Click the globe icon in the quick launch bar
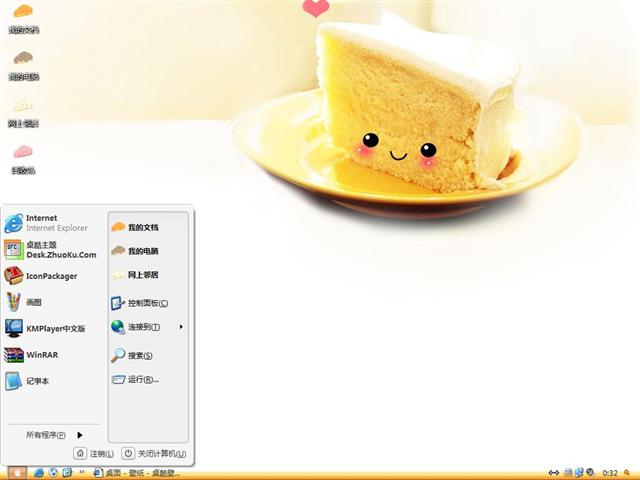 (x=53, y=472)
